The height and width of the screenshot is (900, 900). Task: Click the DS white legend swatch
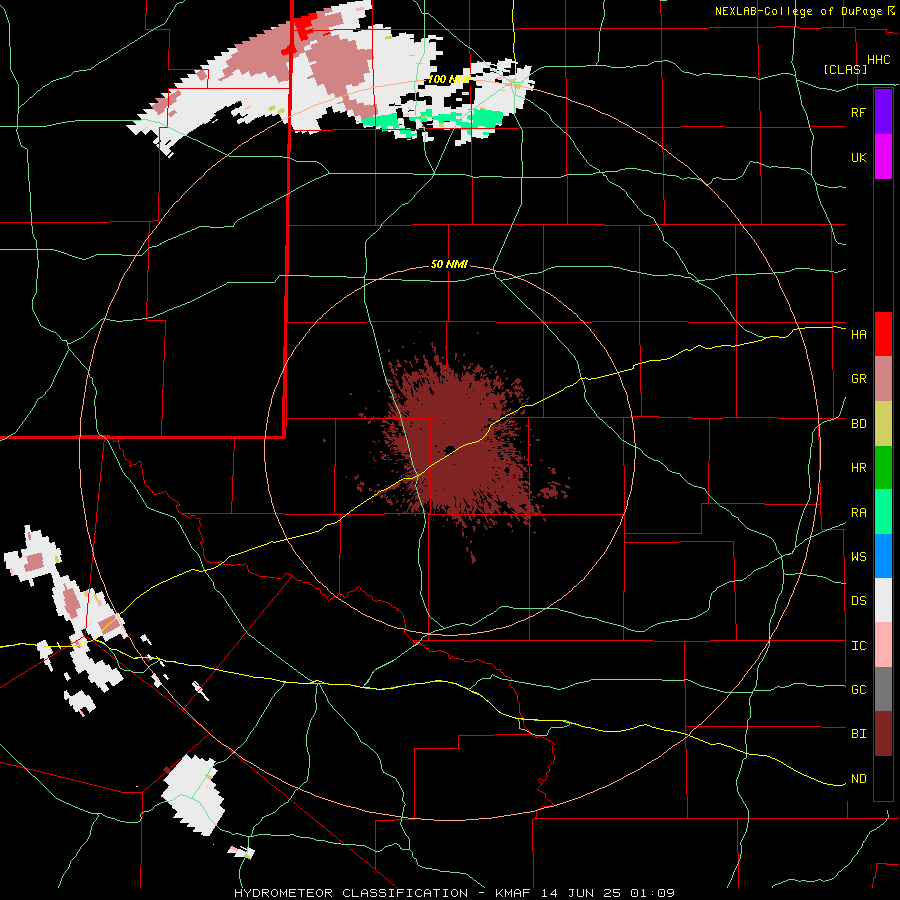883,600
